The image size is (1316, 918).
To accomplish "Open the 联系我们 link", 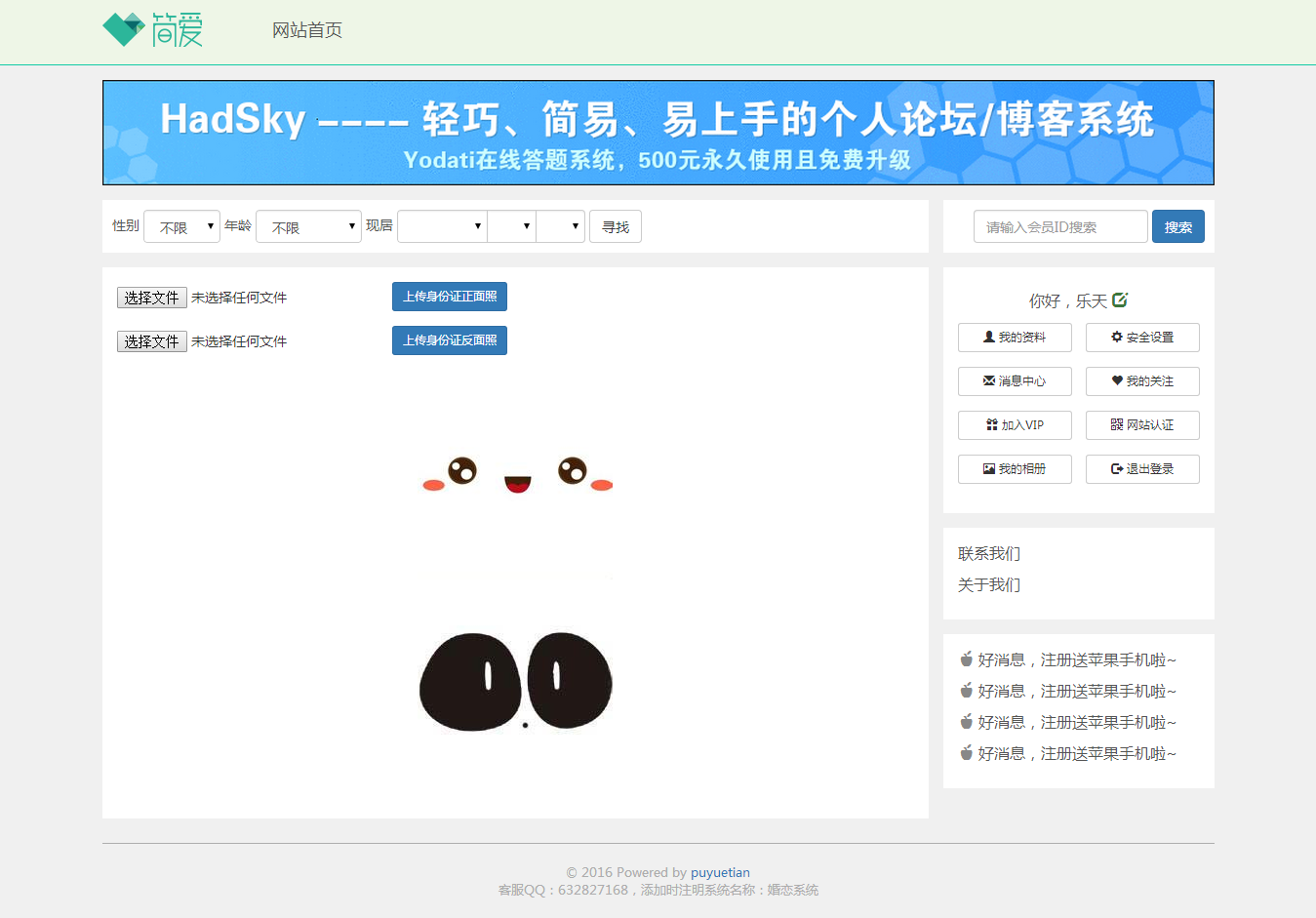I will coord(989,554).
